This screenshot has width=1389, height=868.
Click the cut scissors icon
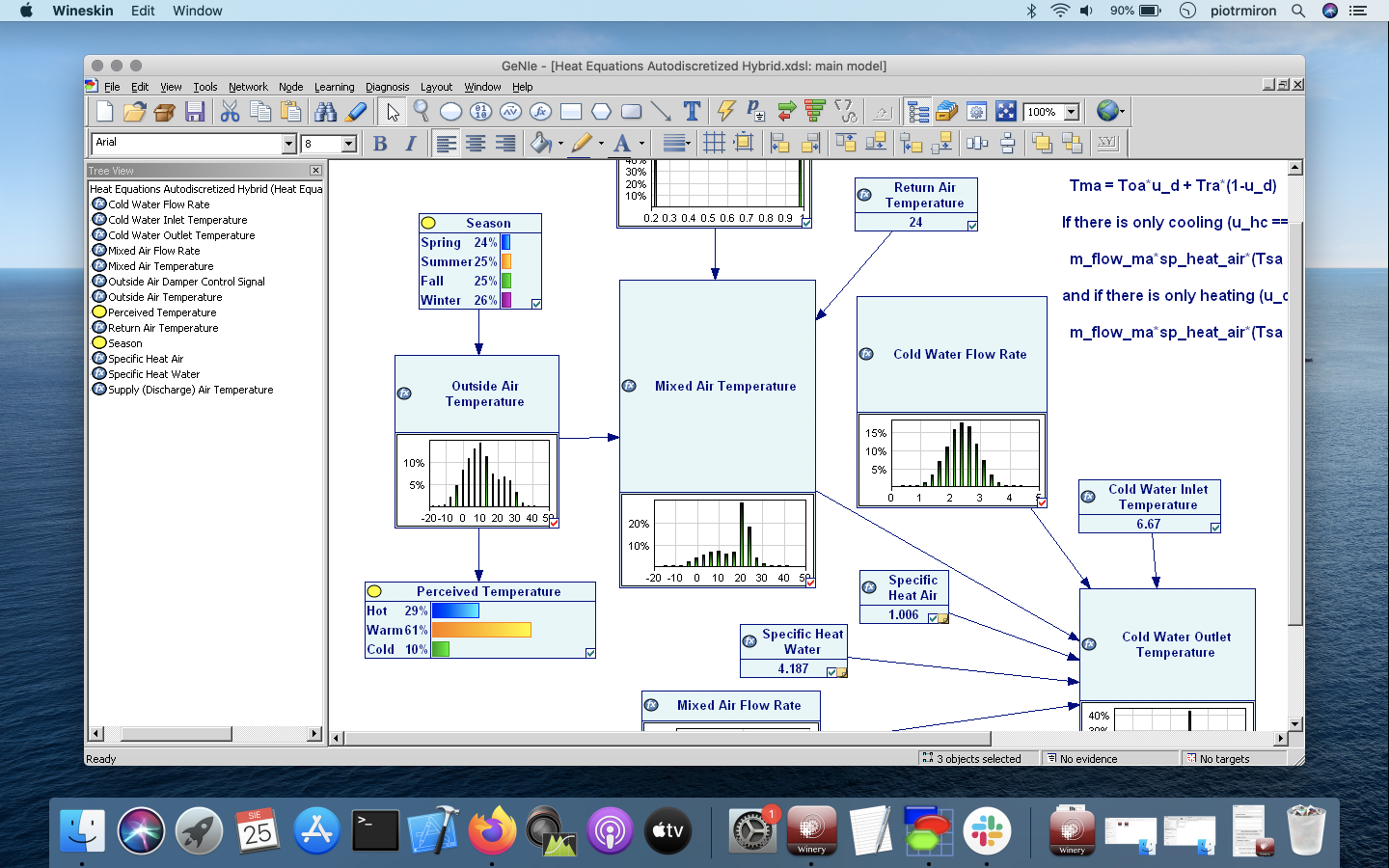[230, 112]
